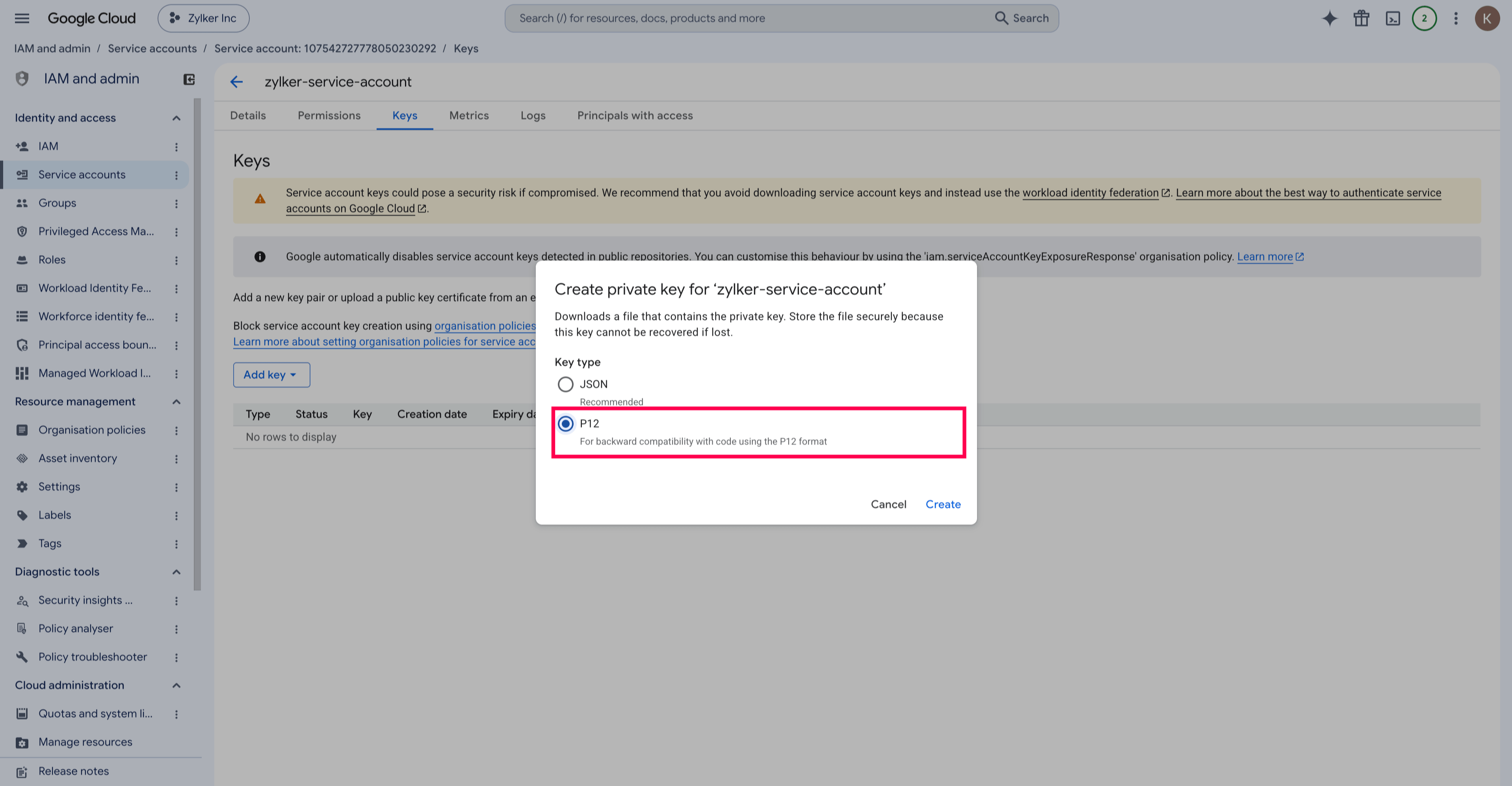Collapse the IAM and admin side panel
Image resolution: width=1512 pixels, height=786 pixels.
tap(189, 79)
